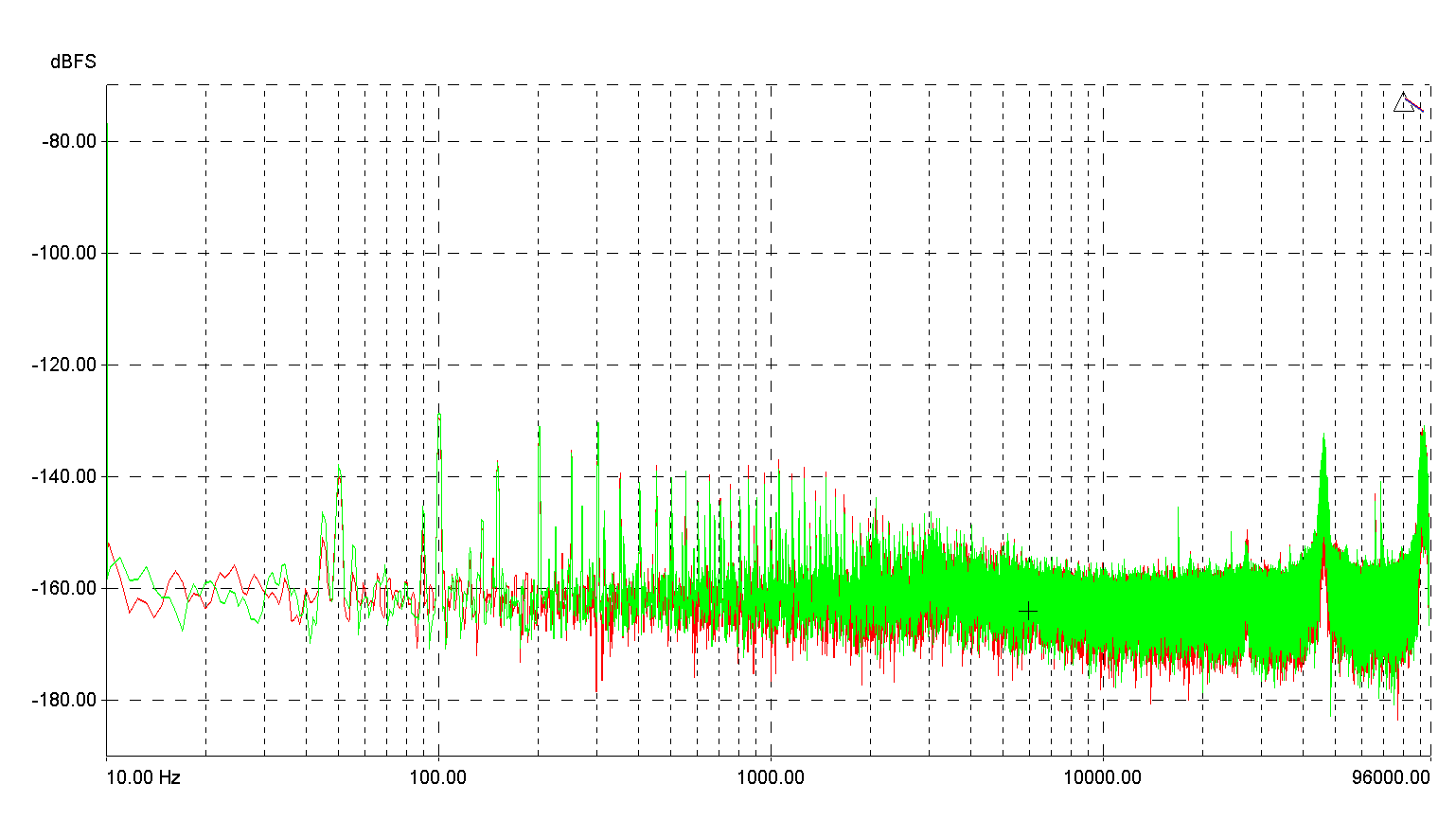Click the triangle marker in top-right corner
Image resolution: width=1456 pixels, height=820 pixels.
pos(1403,102)
